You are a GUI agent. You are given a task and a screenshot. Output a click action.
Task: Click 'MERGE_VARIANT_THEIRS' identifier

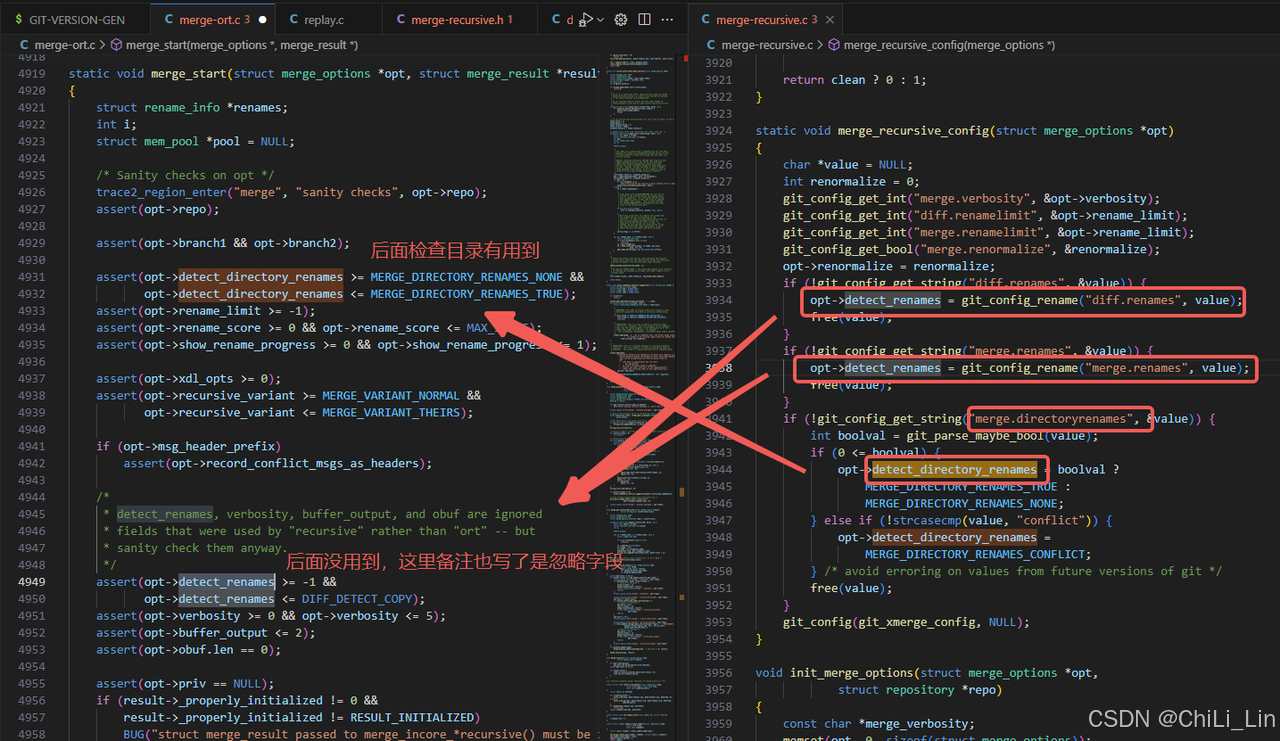click(390, 412)
